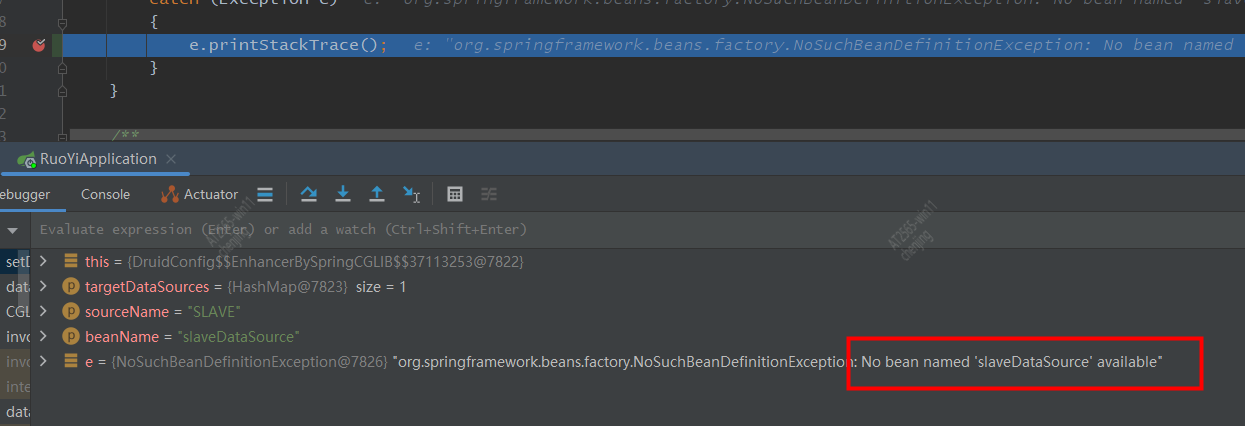Click the Actuator tab's endpoints icon
Image resolution: width=1245 pixels, height=426 pixels.
(169, 195)
